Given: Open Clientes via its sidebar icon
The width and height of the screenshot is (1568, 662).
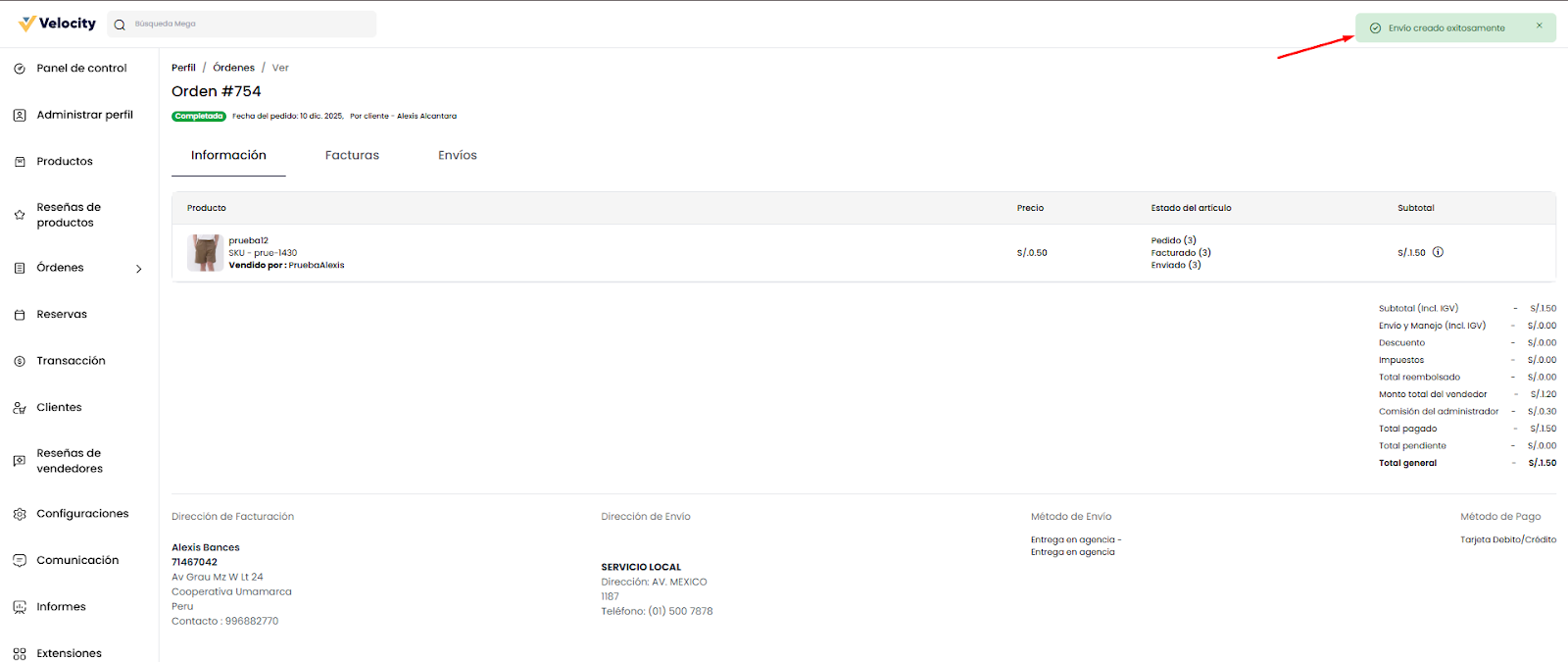Looking at the screenshot, I should [20, 408].
